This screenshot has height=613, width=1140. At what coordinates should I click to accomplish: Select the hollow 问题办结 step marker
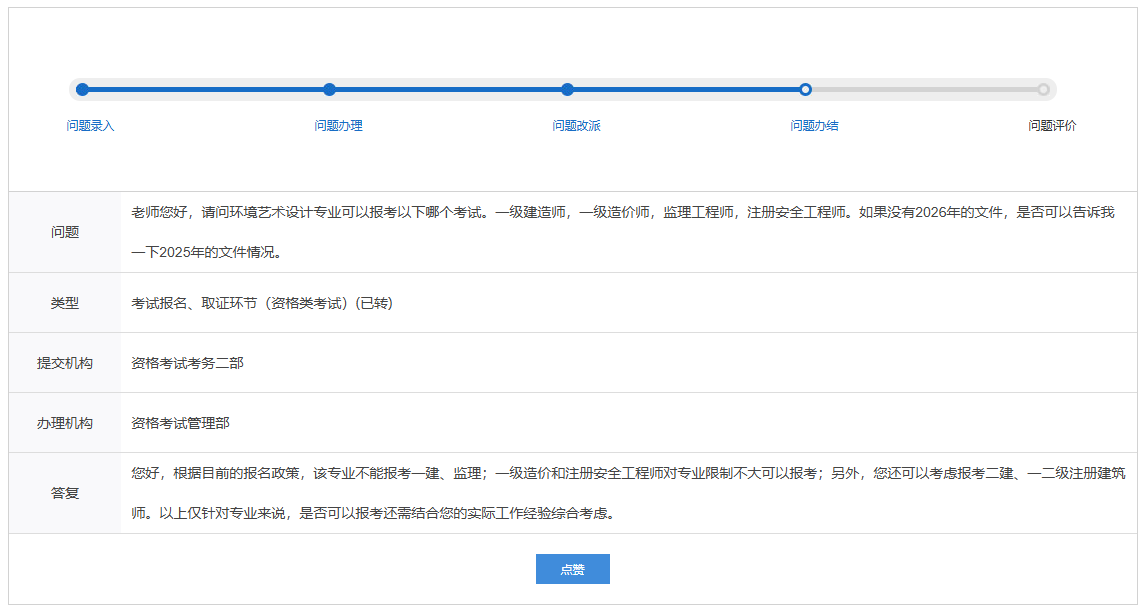[x=805, y=90]
